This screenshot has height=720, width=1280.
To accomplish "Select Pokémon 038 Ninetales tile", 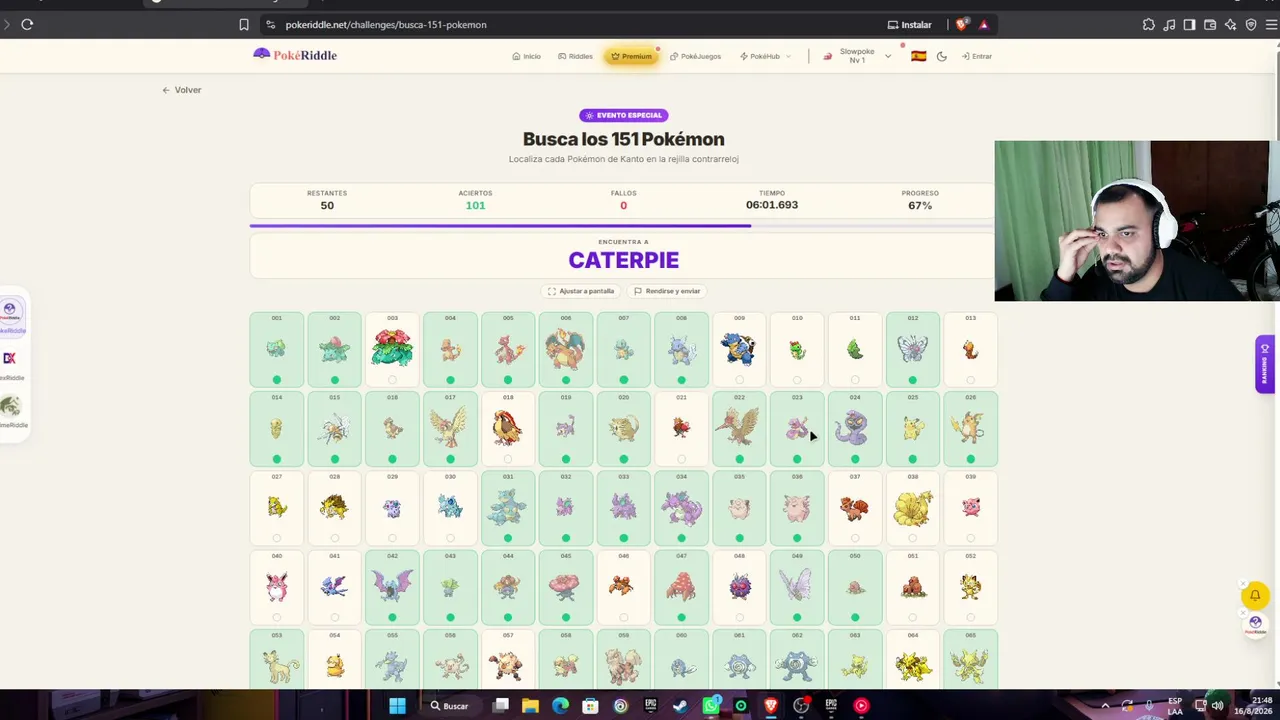I will click(x=912, y=508).
